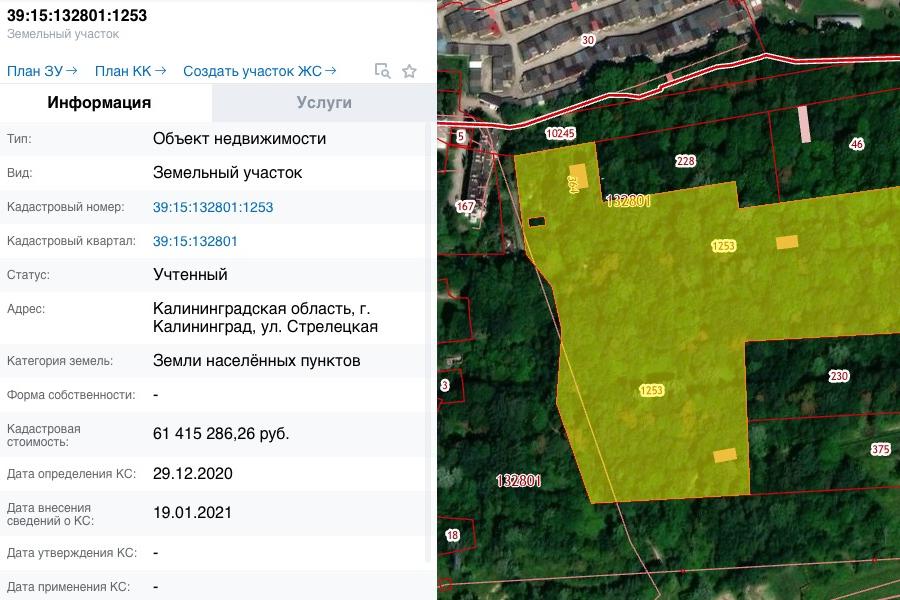
Task: Add parcel to favorites with star icon
Action: [x=409, y=71]
